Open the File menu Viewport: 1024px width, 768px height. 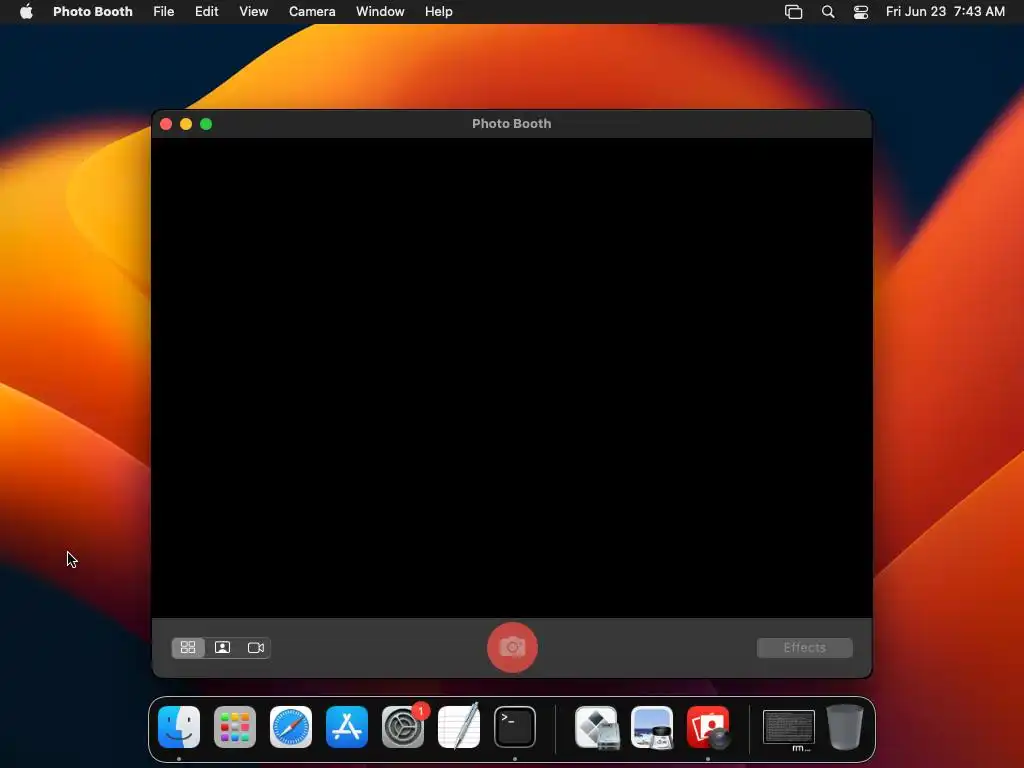point(163,12)
